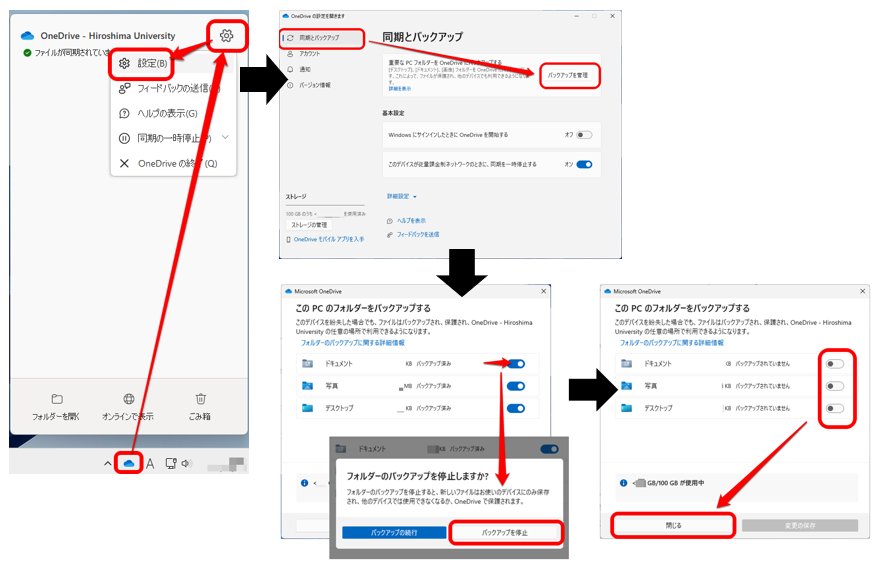Open the 詳細を表示 link in settings
This screenshot has height=568, width=884.
[x=400, y=89]
